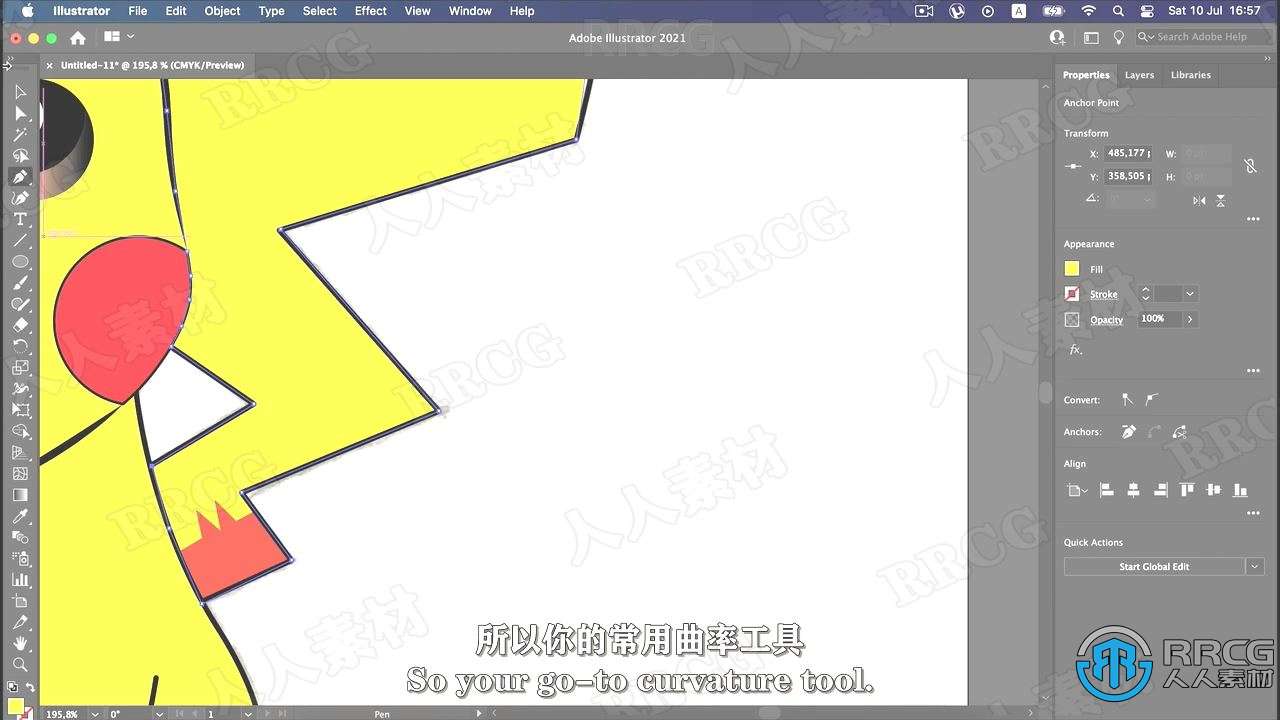Select the Column Graph tool
1280x720 pixels.
pos(20,579)
